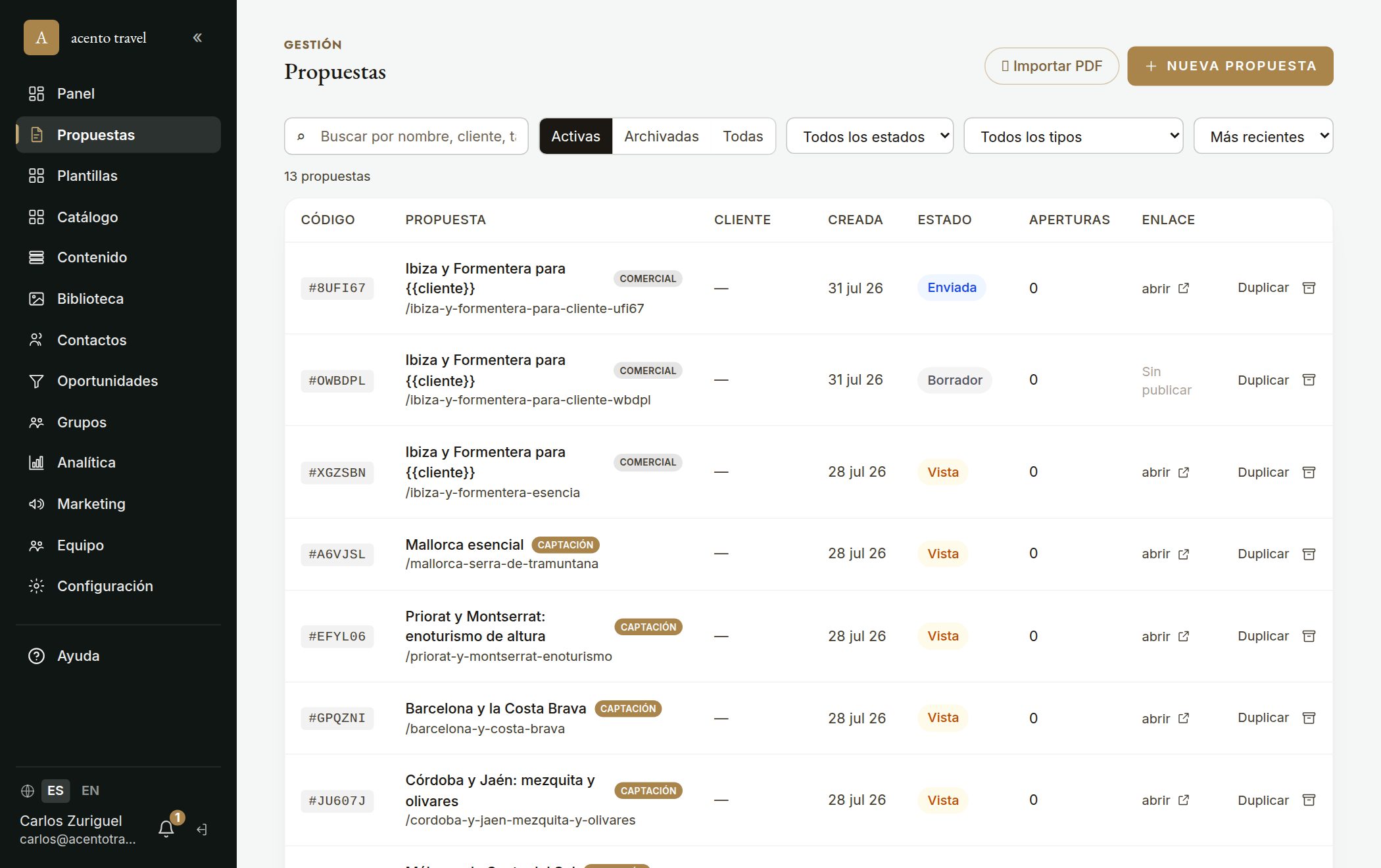Click the Panel dashboard icon in sidebar
This screenshot has width=1381, height=868.
pyautogui.click(x=36, y=93)
